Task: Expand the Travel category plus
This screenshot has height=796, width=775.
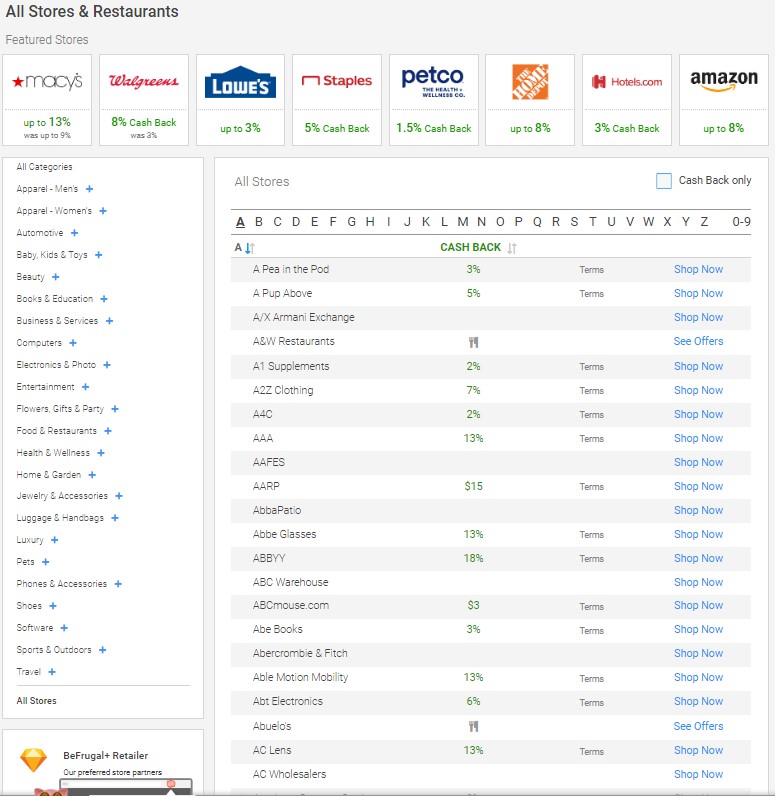Action: point(52,672)
